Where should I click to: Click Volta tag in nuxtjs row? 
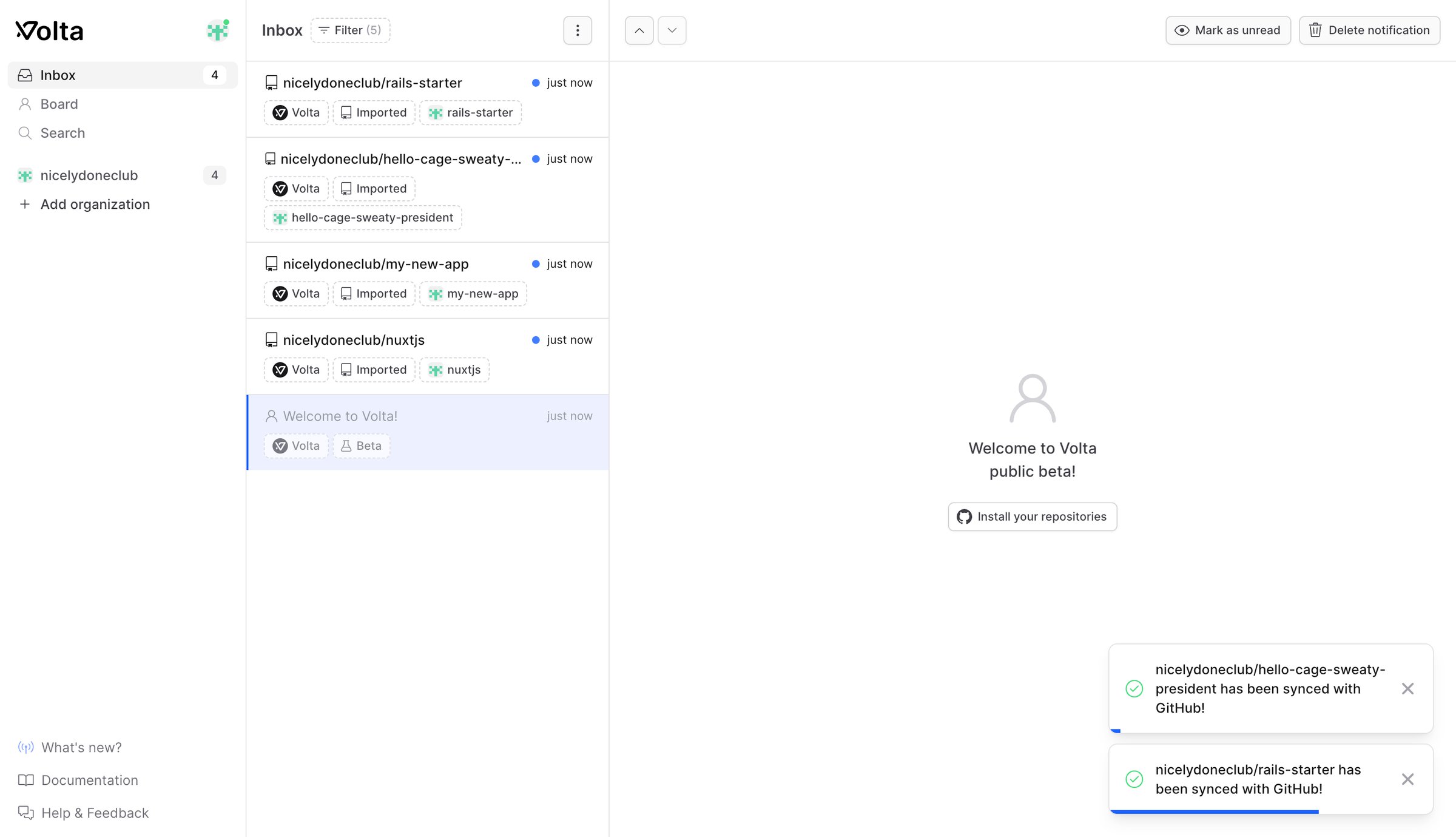click(296, 370)
